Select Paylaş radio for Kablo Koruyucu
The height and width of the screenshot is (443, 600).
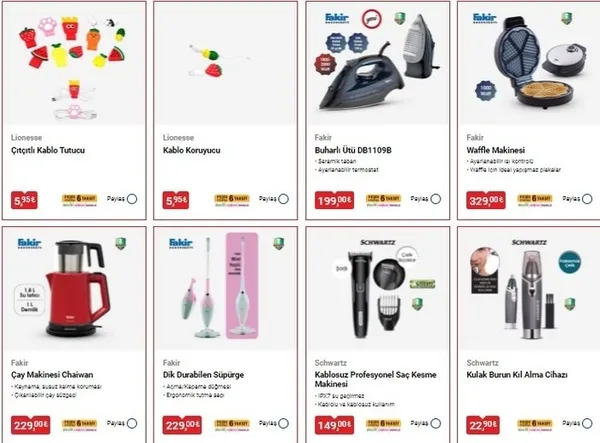[x=284, y=199]
